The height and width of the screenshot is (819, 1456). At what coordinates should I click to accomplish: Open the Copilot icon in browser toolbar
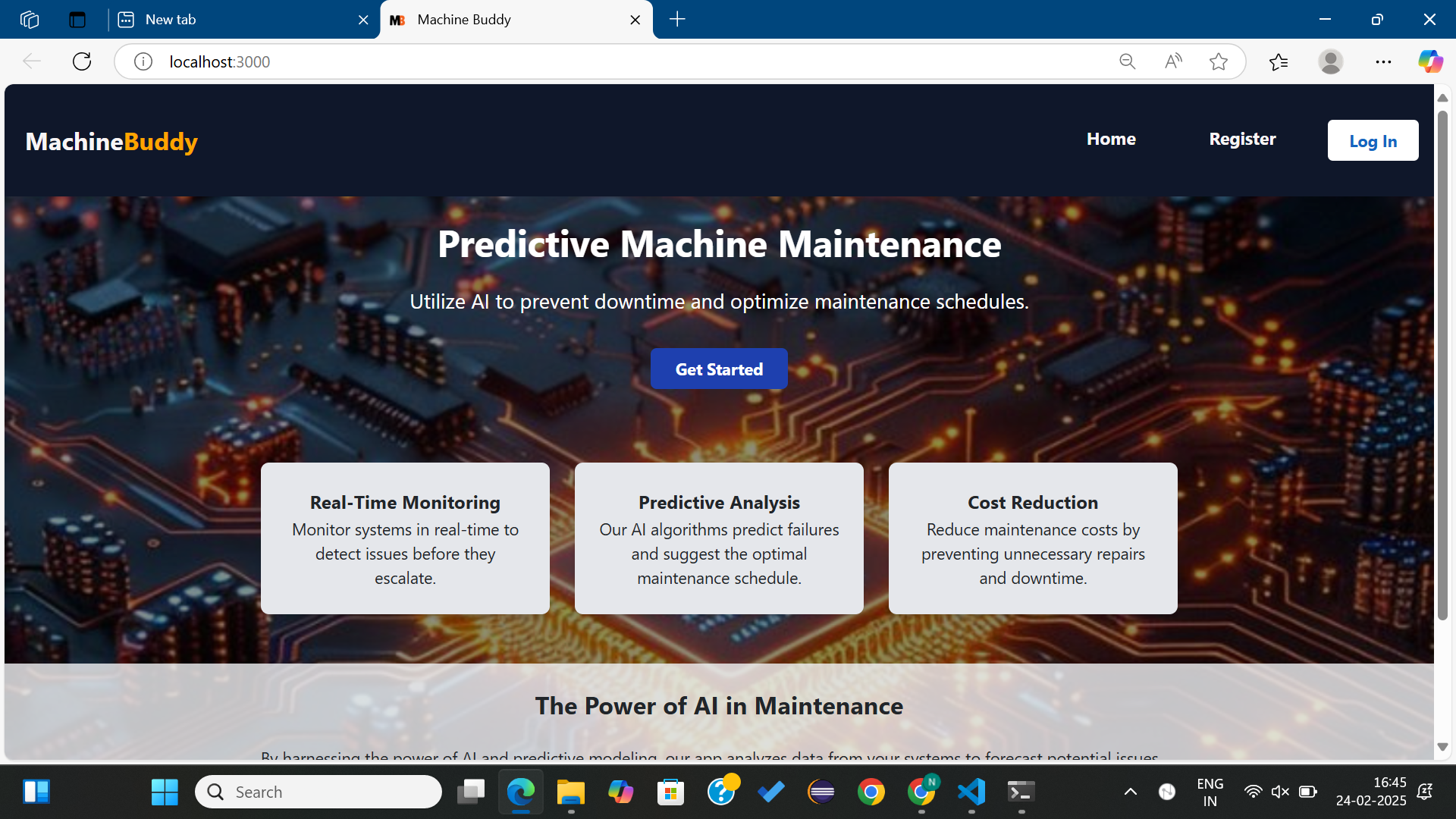(1430, 61)
